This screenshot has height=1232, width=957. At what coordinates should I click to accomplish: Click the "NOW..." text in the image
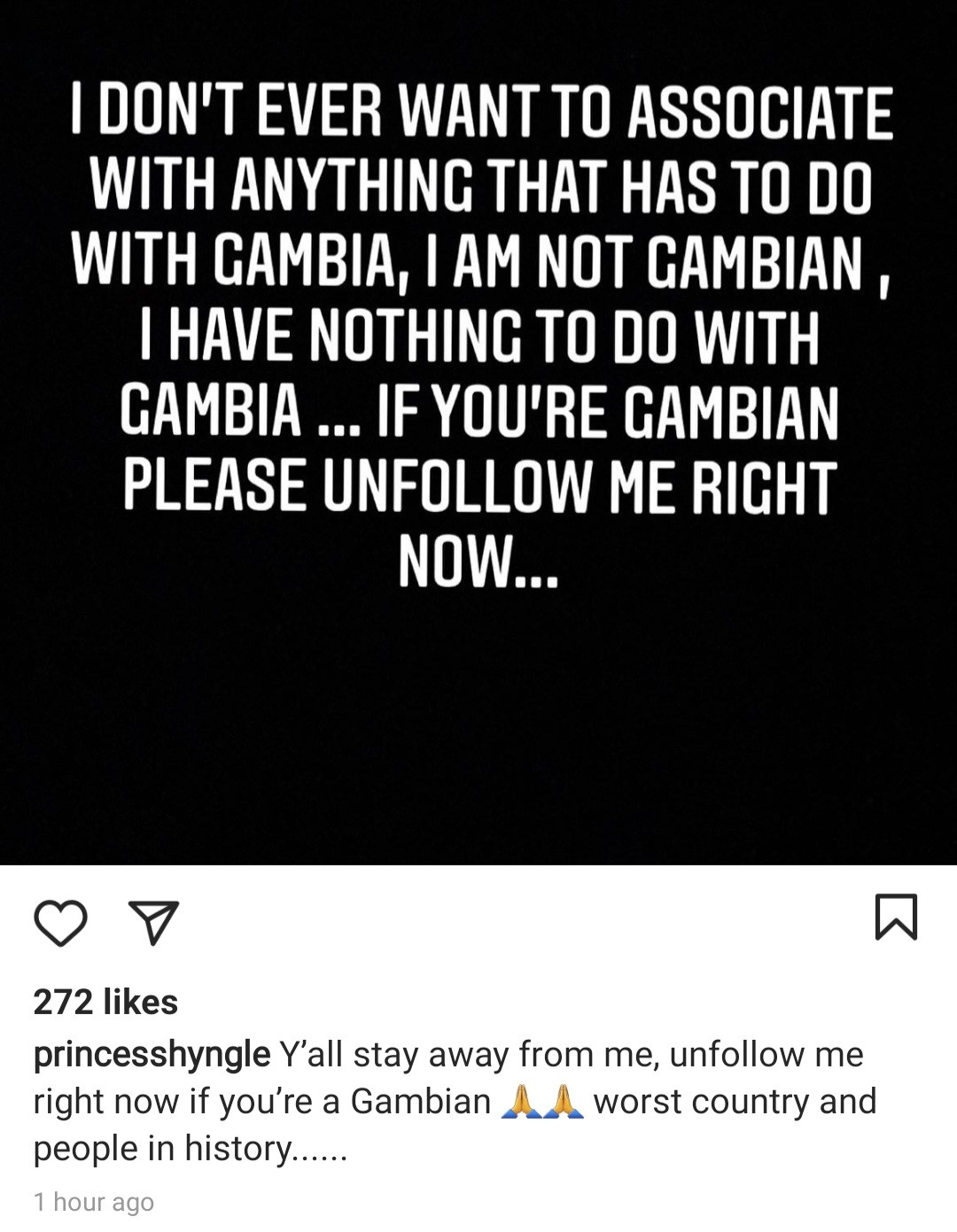[x=478, y=562]
